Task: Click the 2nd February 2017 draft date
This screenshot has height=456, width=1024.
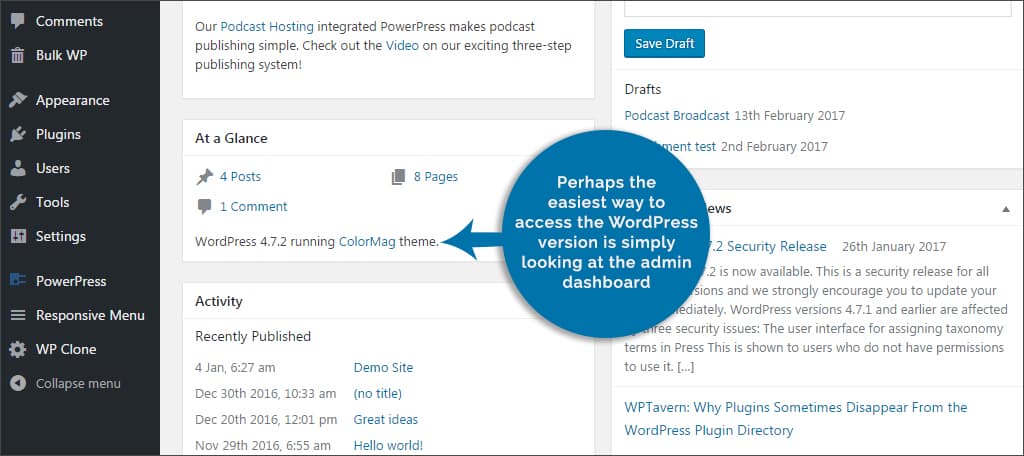Action: 775,147
